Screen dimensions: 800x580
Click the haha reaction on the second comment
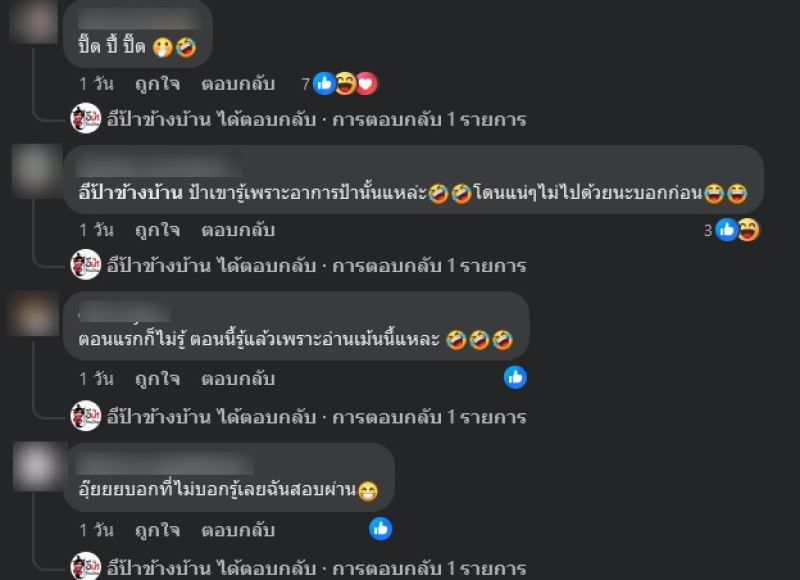pos(748,230)
